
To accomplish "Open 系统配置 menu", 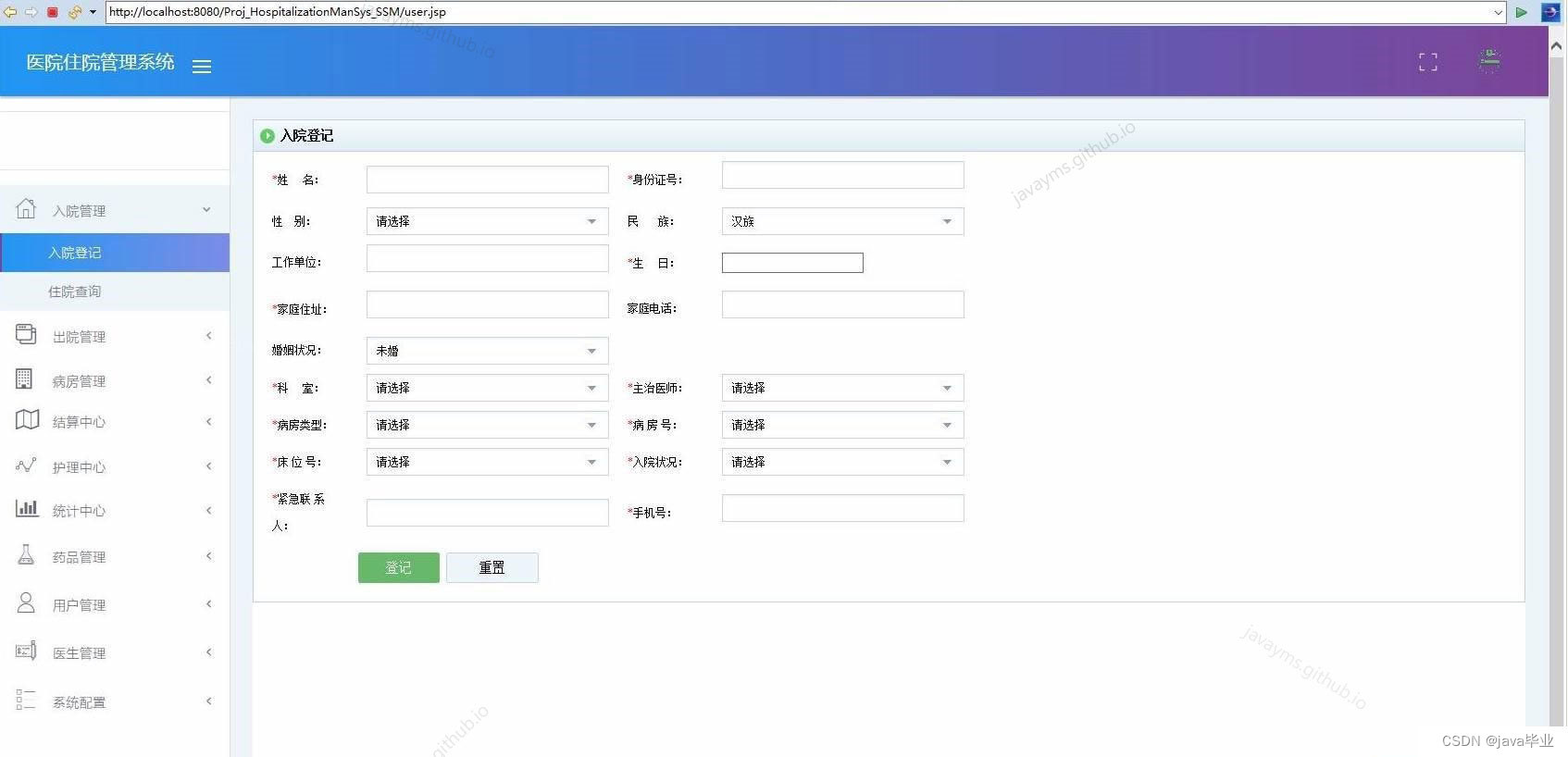I will (x=115, y=701).
